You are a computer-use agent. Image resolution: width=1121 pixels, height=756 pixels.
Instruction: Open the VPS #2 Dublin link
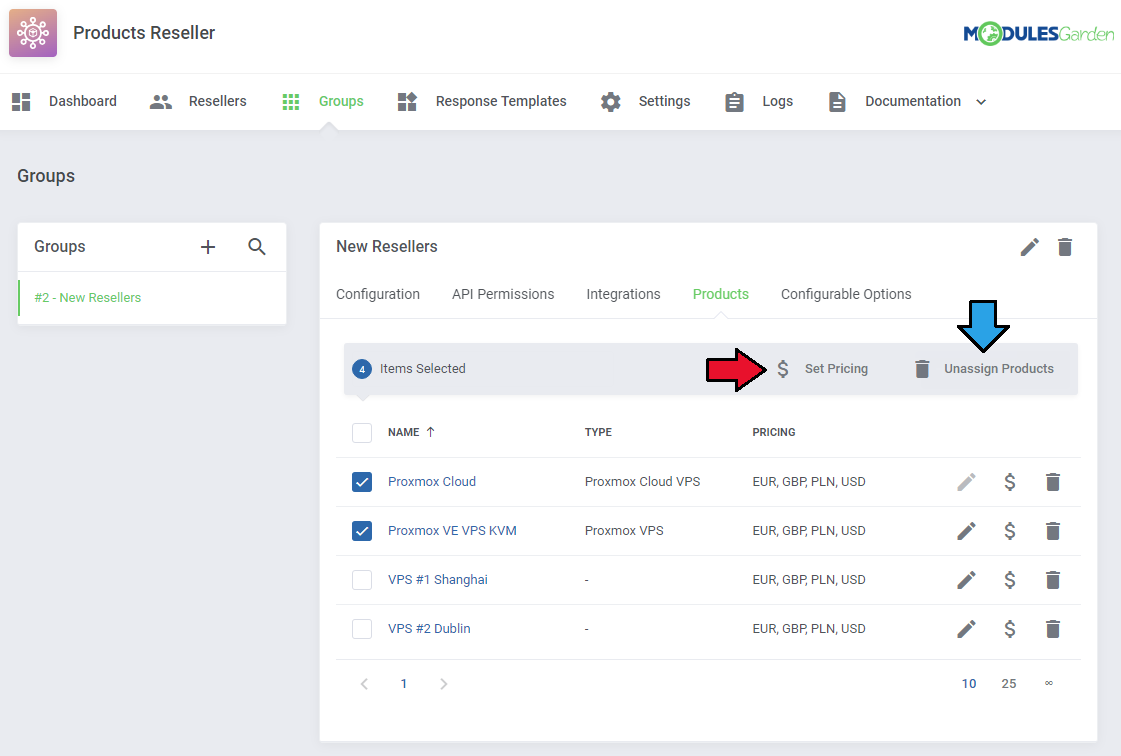pos(429,629)
